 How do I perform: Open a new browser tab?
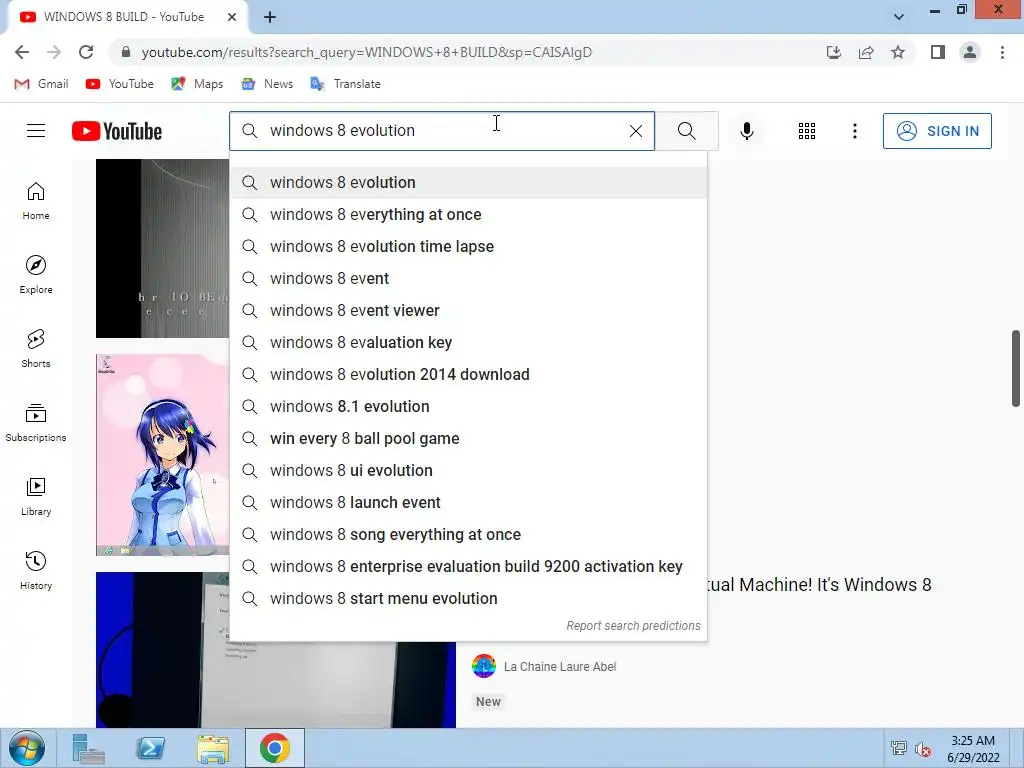click(270, 17)
